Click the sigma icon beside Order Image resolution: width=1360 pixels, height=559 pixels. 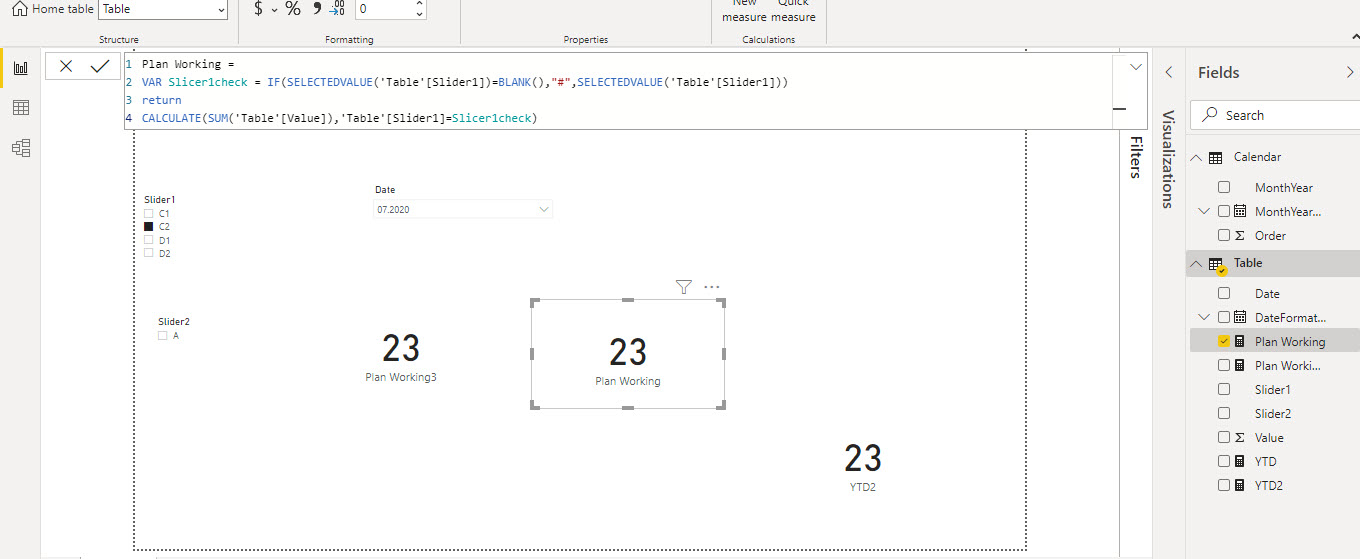(1240, 235)
